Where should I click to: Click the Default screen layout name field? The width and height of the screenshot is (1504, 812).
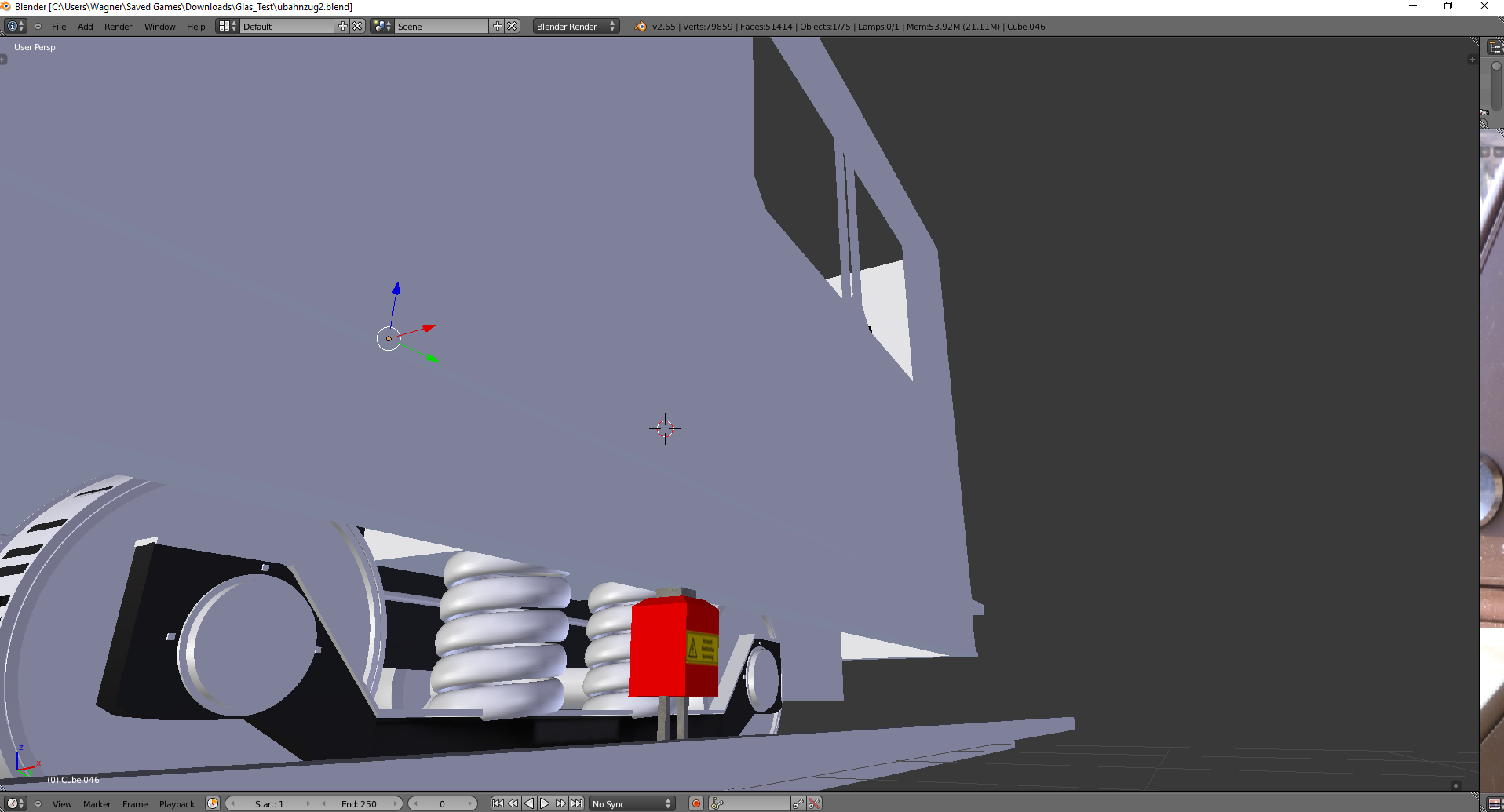[x=287, y=26]
